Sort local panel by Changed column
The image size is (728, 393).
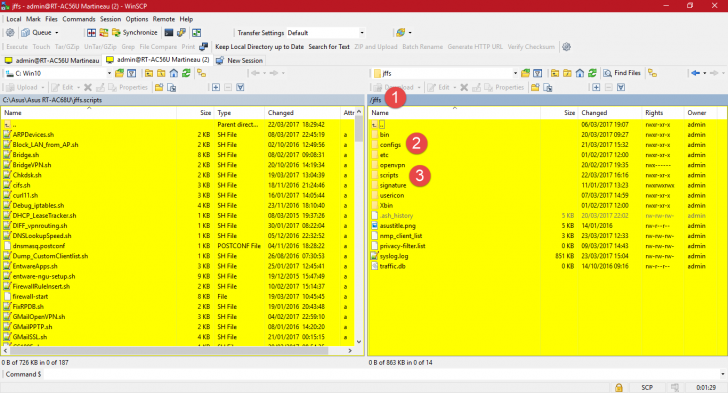coord(302,113)
